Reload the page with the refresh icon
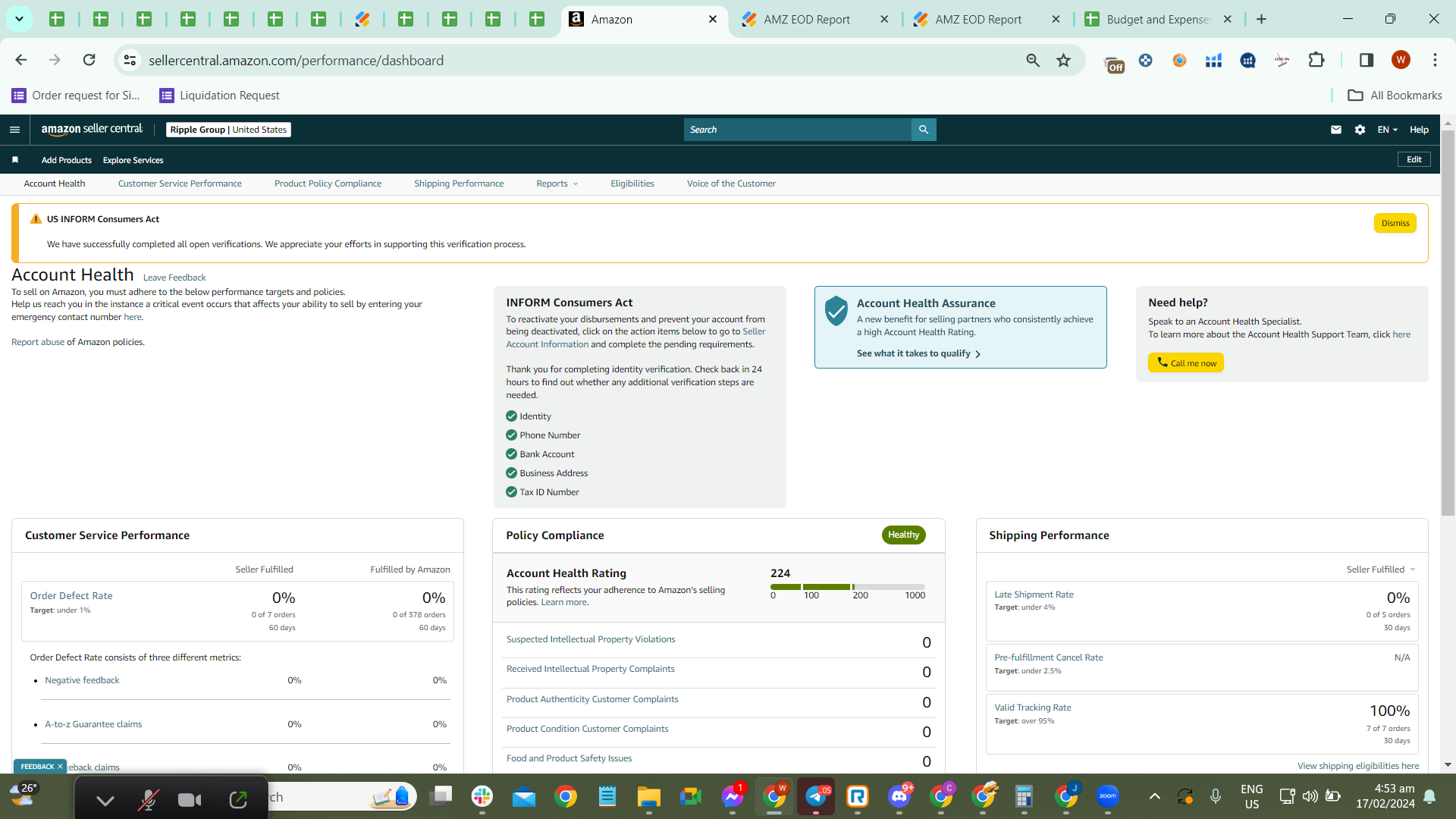The image size is (1456, 819). click(x=89, y=60)
